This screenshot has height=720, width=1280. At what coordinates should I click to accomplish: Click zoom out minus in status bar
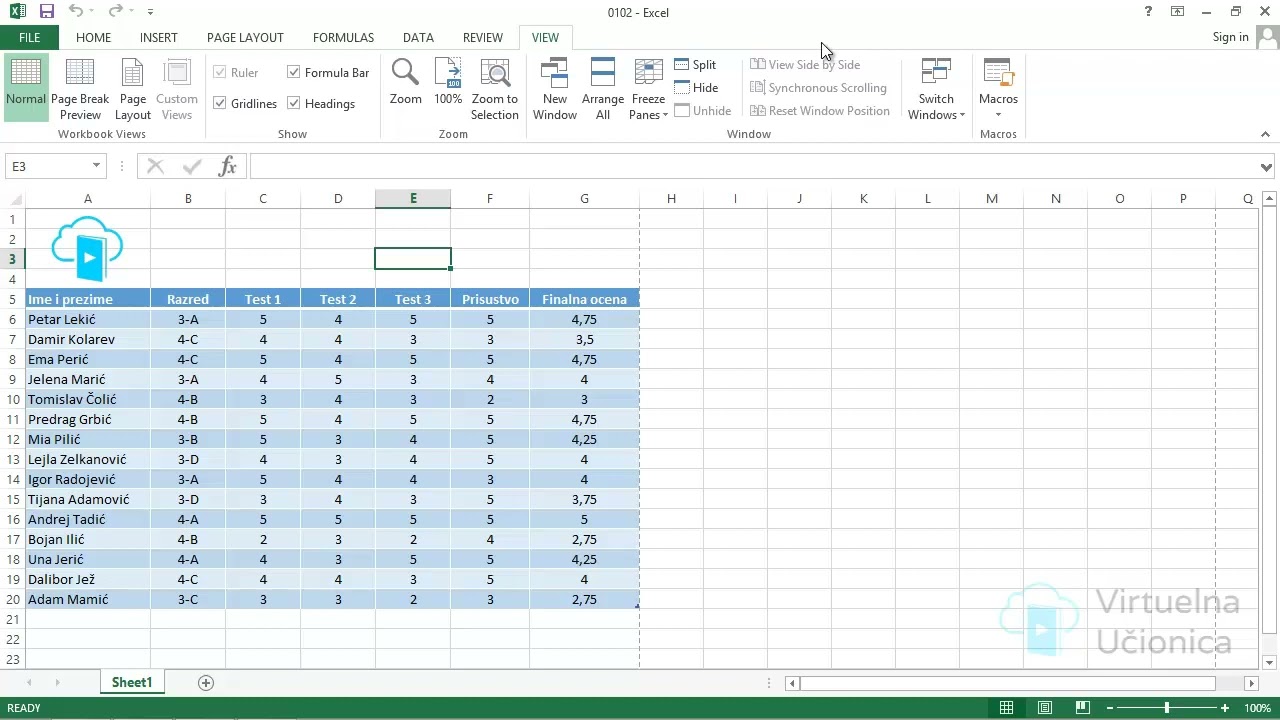(x=1109, y=708)
